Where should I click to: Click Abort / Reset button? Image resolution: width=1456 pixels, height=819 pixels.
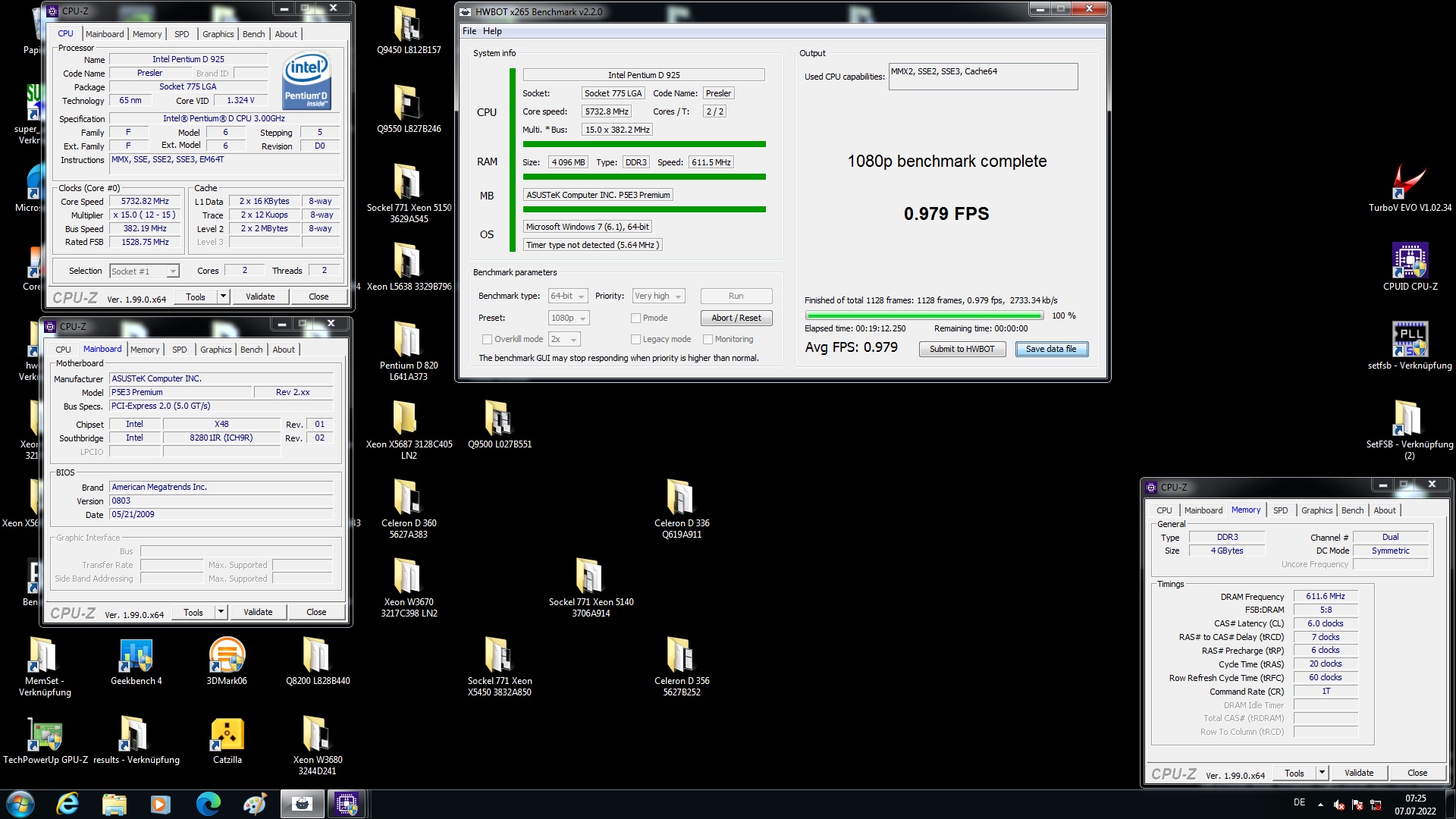(736, 318)
